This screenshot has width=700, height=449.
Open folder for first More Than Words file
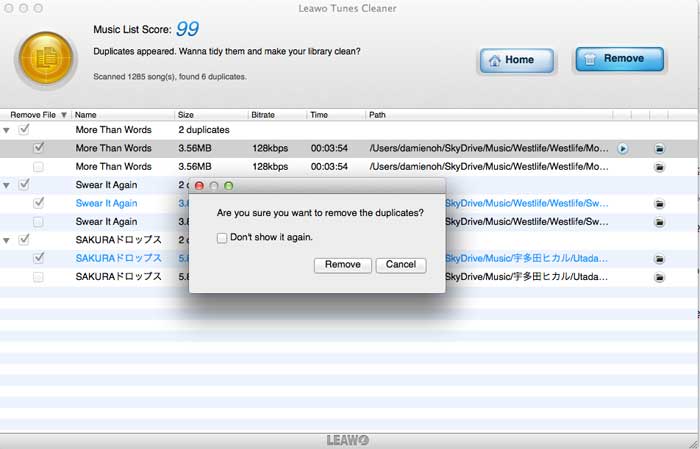pos(659,149)
